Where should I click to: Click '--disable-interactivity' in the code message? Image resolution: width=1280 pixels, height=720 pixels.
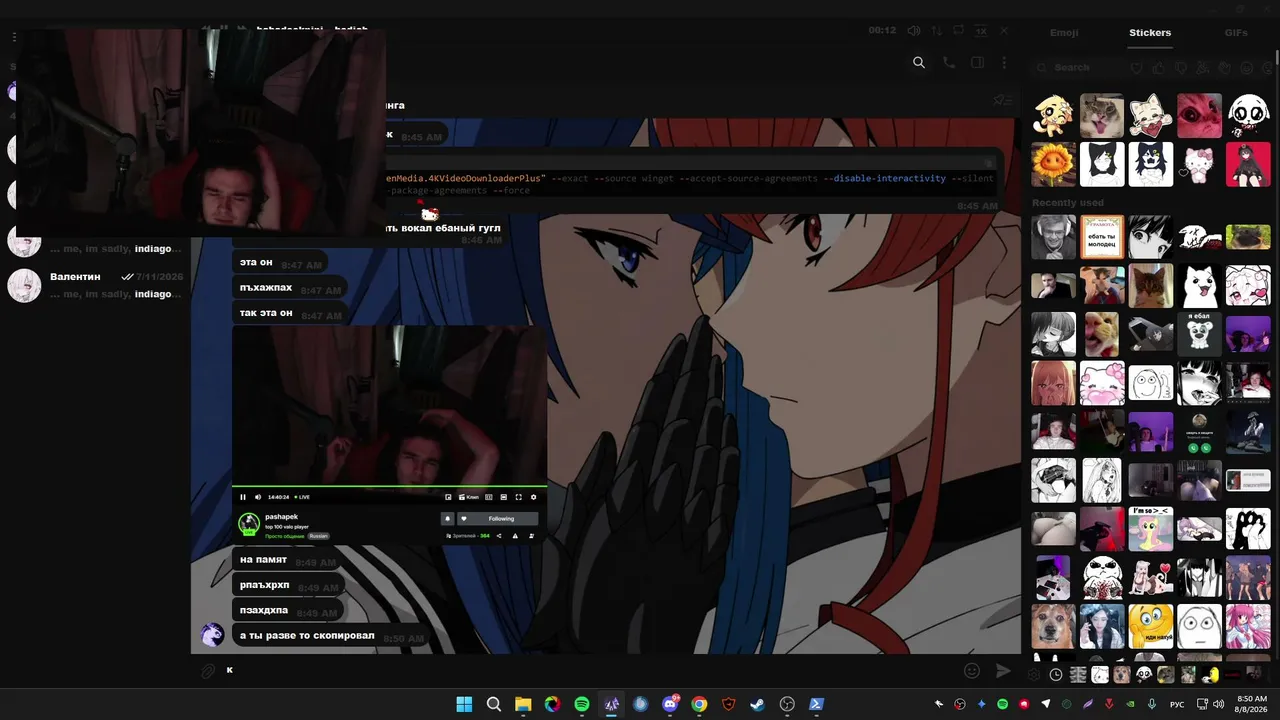pyautogui.click(x=884, y=178)
